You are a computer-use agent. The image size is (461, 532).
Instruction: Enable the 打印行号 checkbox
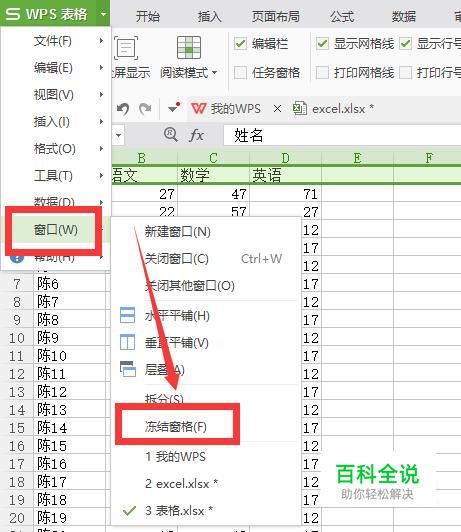point(405,72)
